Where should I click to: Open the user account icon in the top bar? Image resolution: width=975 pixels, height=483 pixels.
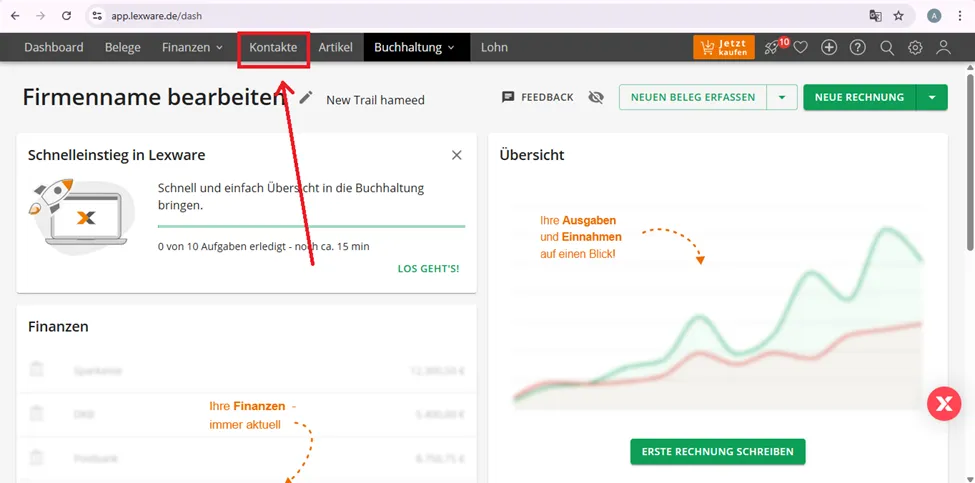pos(944,47)
